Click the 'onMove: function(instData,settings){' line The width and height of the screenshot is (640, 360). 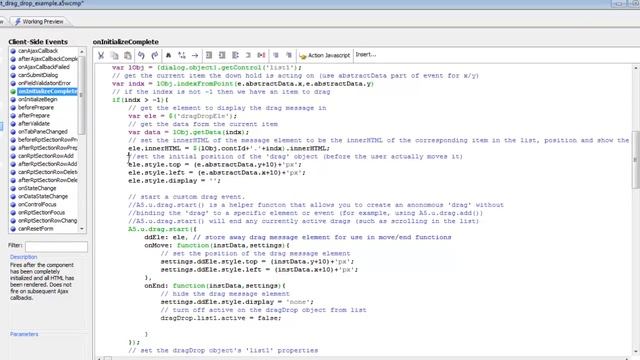(217, 245)
